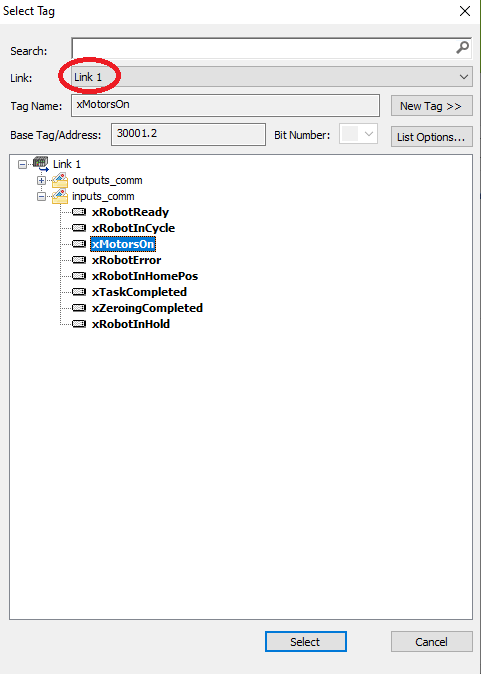Select the xRobotInHomePos tag

pos(145,276)
